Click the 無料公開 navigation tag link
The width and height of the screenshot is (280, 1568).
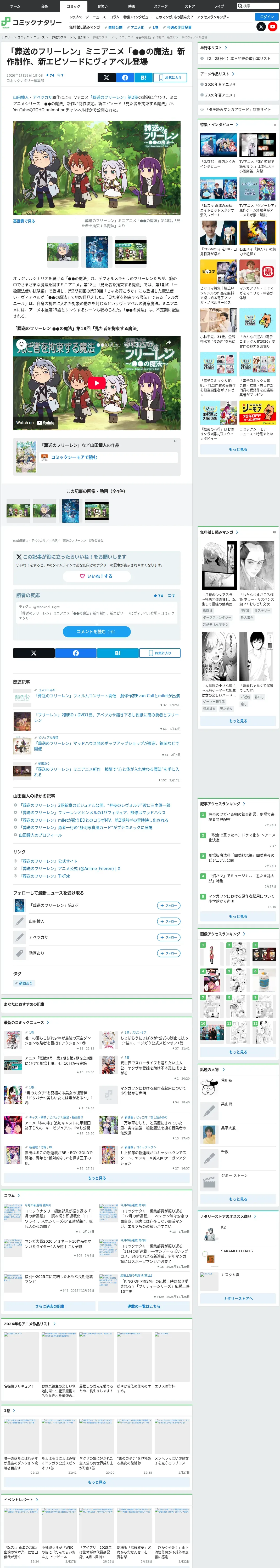click(x=114, y=27)
